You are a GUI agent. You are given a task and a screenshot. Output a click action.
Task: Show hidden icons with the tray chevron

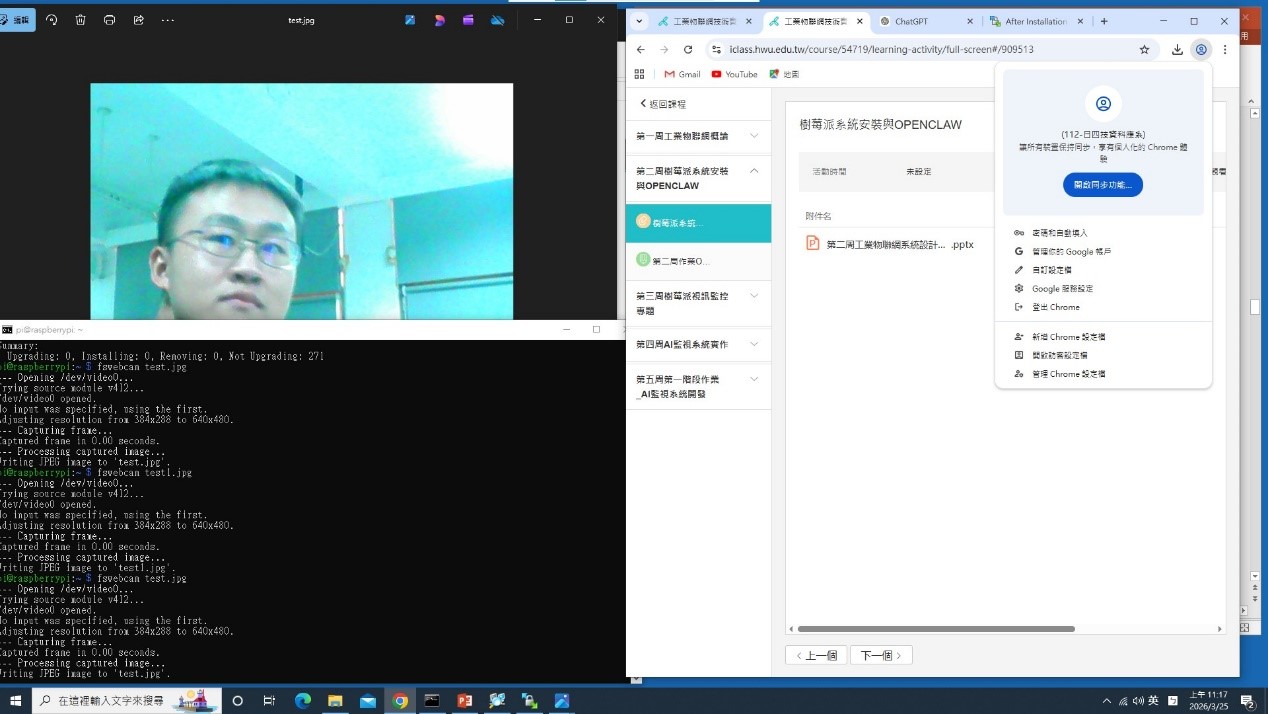click(1106, 701)
